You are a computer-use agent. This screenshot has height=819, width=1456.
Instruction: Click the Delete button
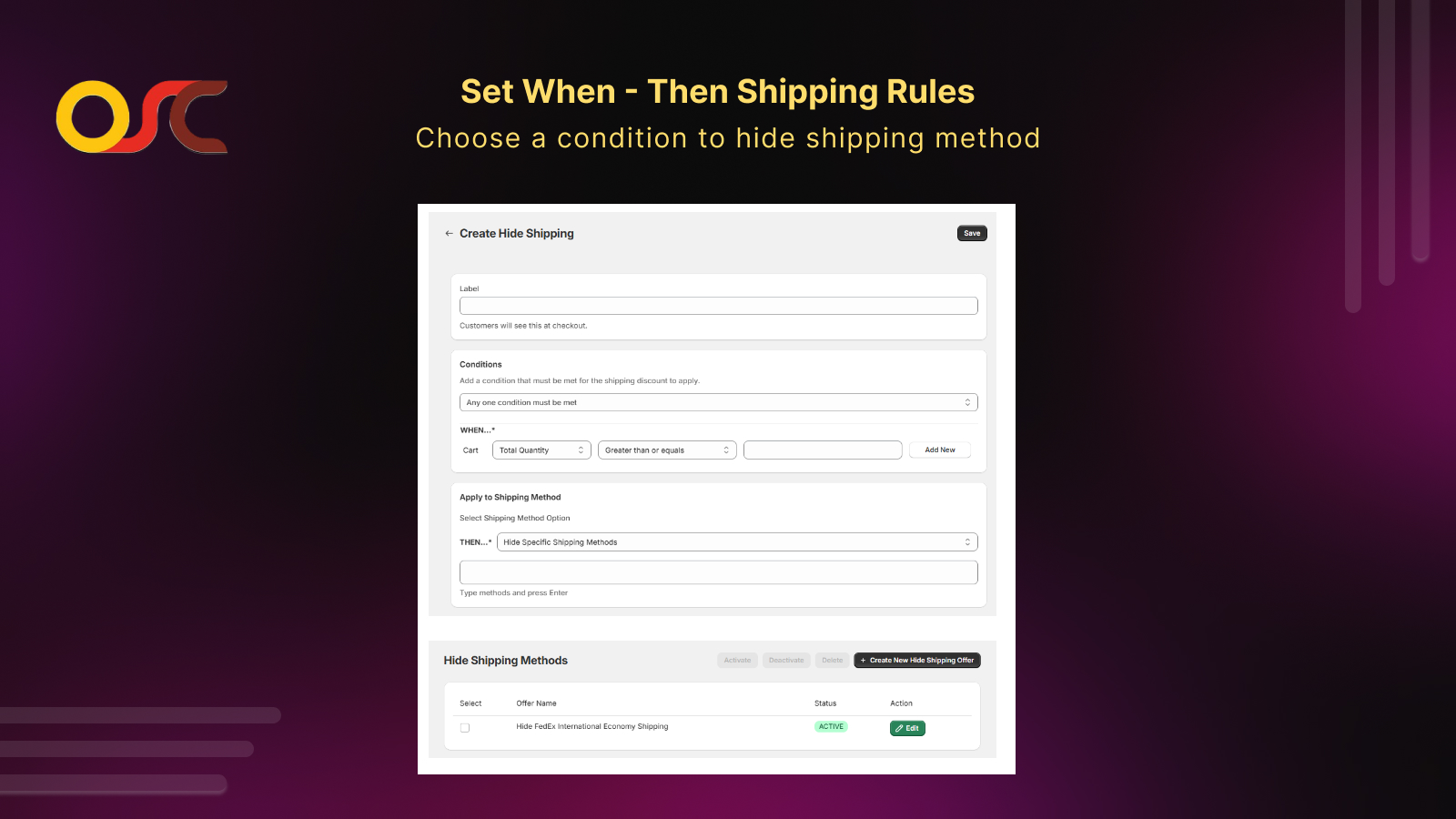click(x=831, y=660)
